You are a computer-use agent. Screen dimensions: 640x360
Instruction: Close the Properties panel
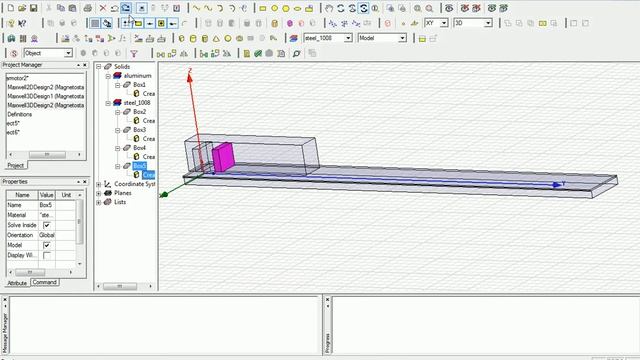click(85, 182)
